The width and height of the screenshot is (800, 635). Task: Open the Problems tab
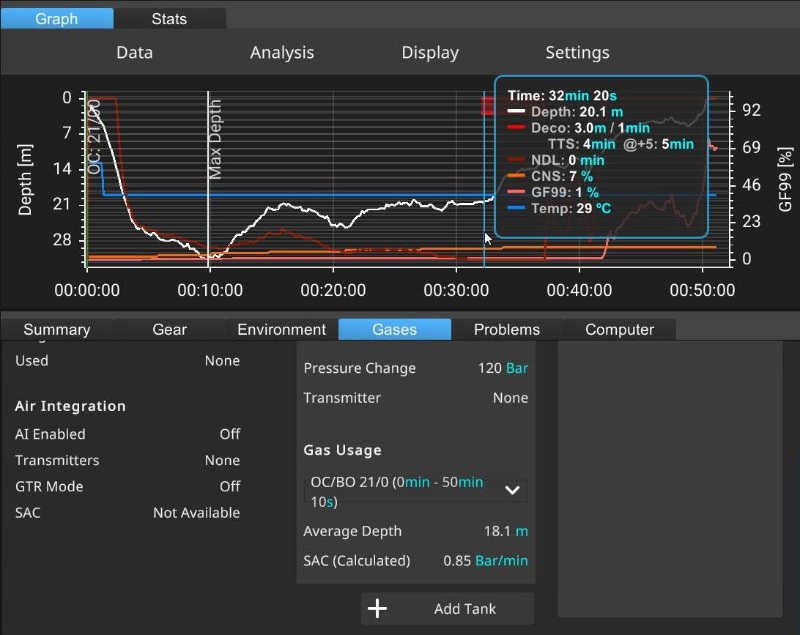pos(507,329)
